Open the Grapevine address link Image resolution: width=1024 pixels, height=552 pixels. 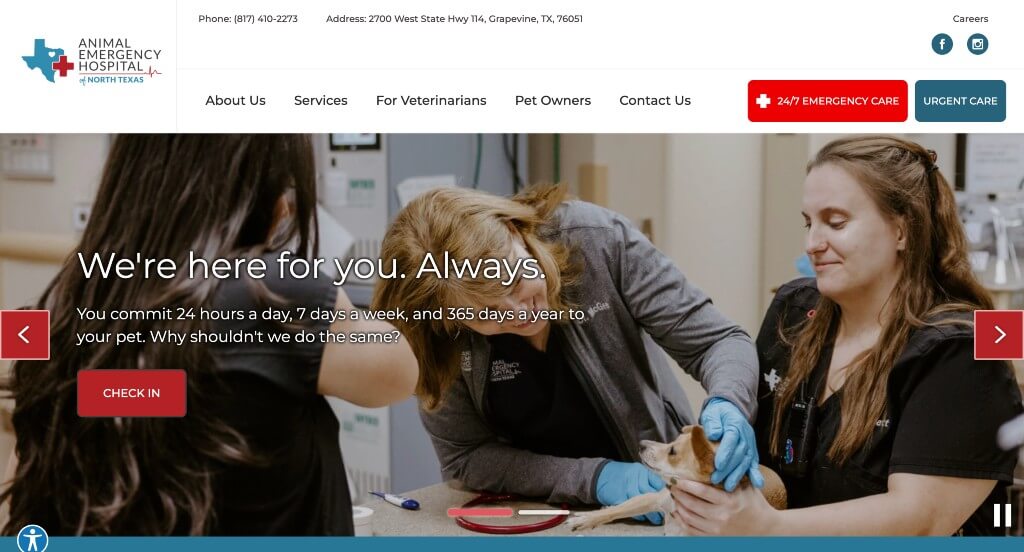point(475,19)
